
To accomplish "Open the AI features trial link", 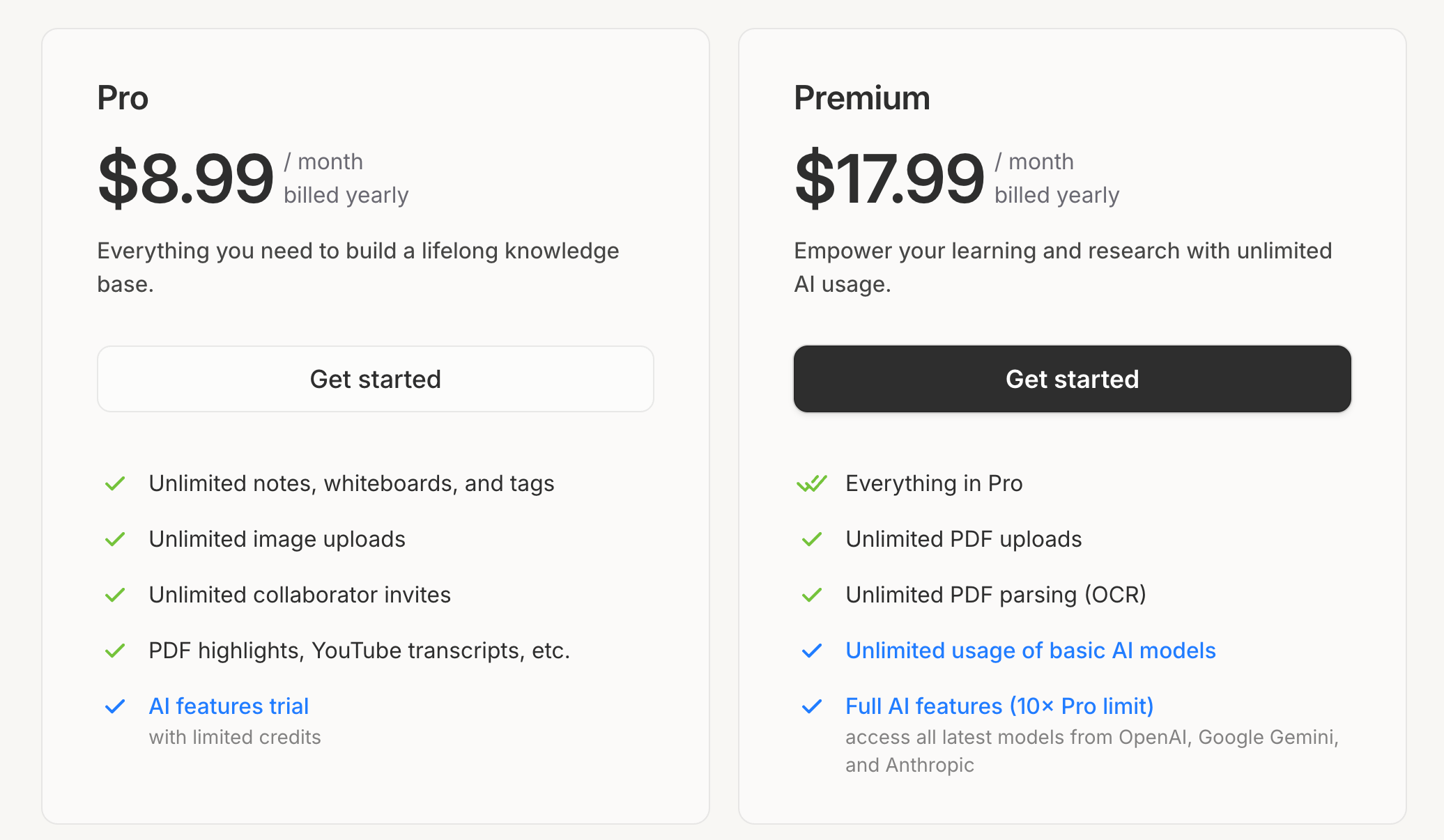I will [229, 706].
